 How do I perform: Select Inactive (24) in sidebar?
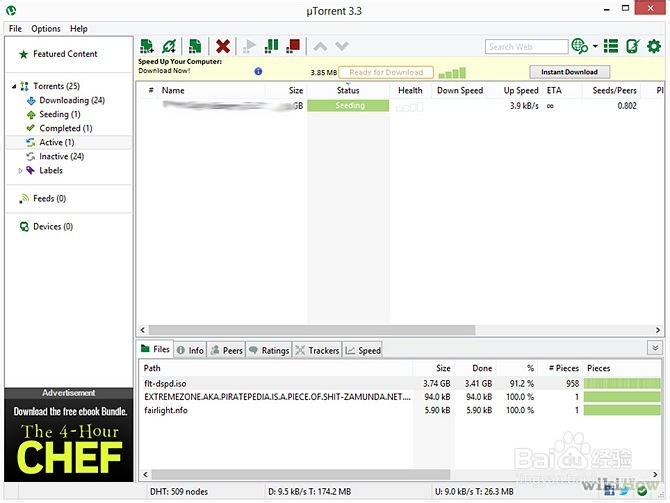click(x=62, y=156)
